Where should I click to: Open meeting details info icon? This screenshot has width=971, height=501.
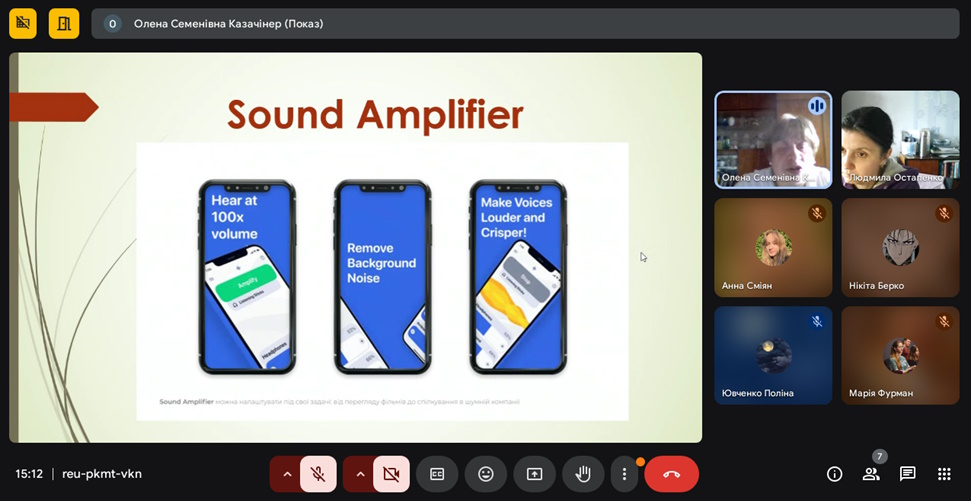[834, 474]
